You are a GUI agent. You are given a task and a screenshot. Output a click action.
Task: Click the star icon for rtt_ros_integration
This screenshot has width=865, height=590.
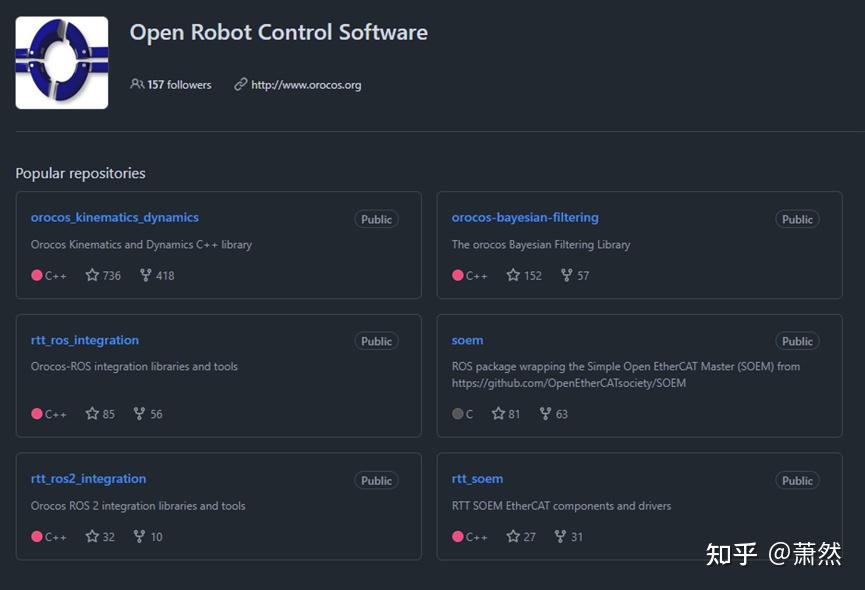(x=92, y=413)
